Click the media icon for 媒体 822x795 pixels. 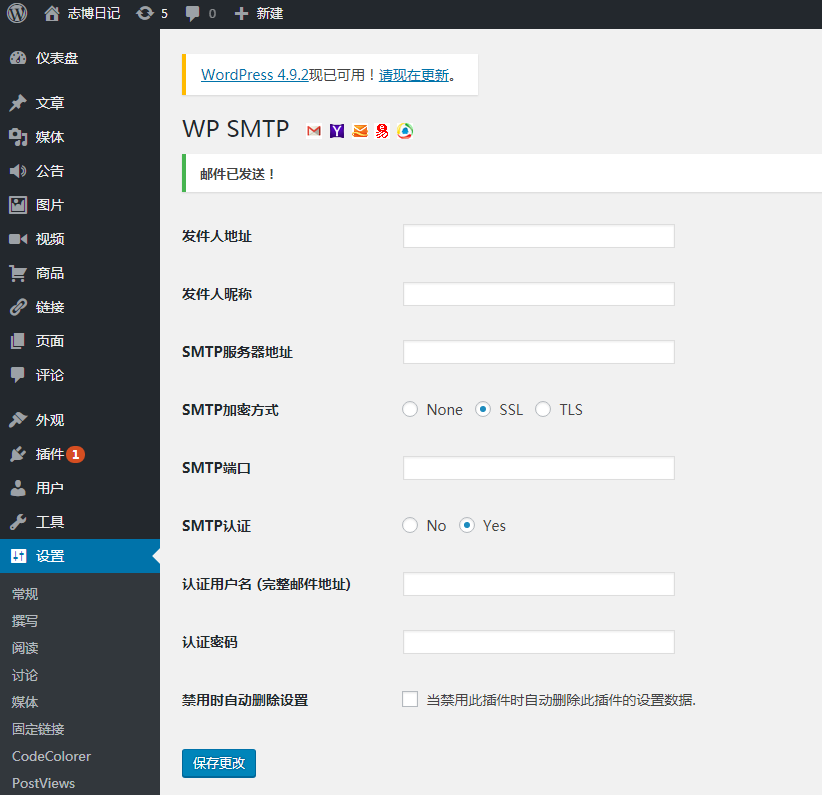tap(18, 137)
